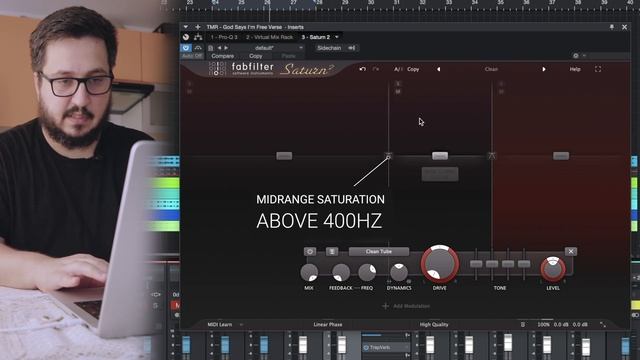Click the automation icon beside power button
Image resolution: width=640 pixels, height=360 pixels.
point(198,48)
